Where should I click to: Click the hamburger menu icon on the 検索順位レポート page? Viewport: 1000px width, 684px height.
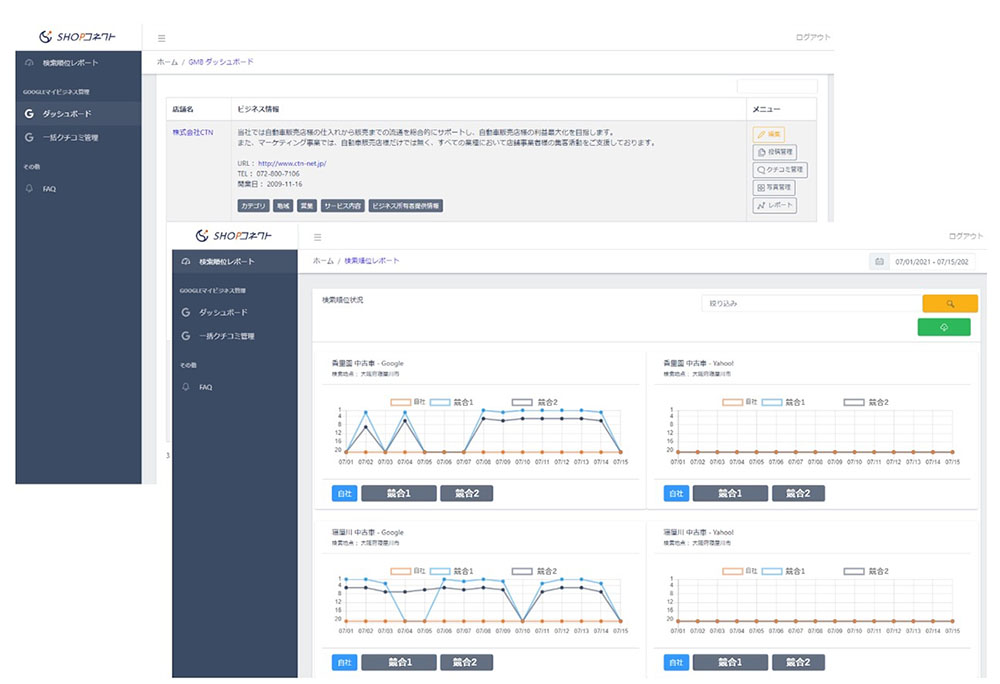[318, 237]
